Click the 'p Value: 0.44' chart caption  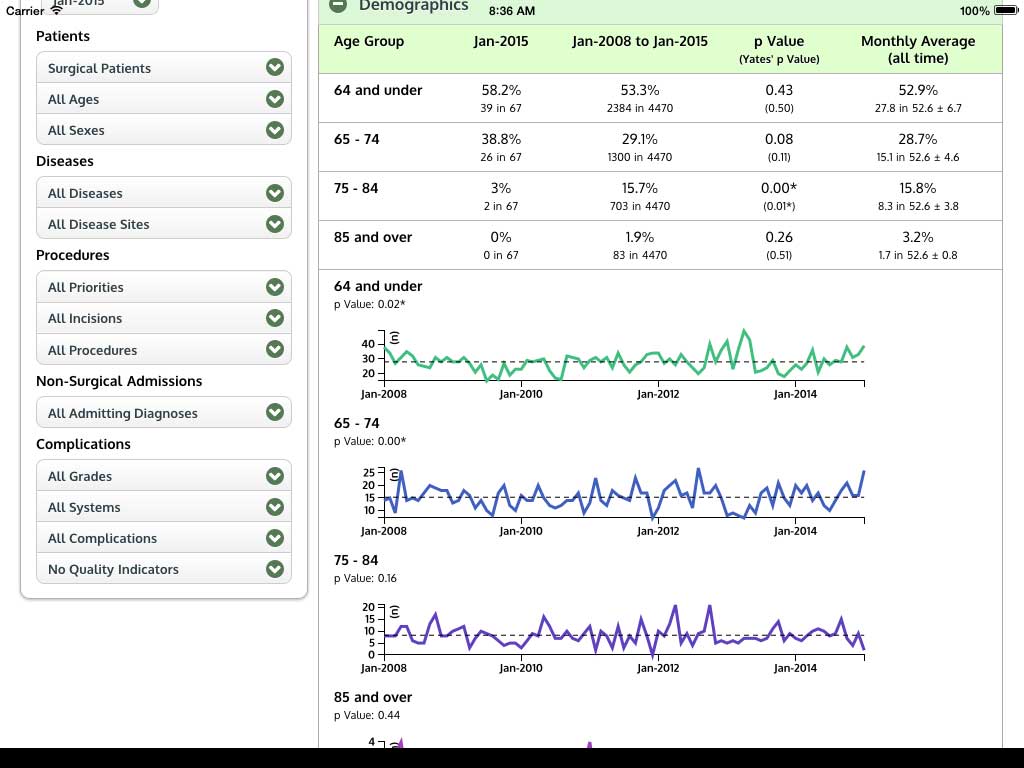(367, 716)
